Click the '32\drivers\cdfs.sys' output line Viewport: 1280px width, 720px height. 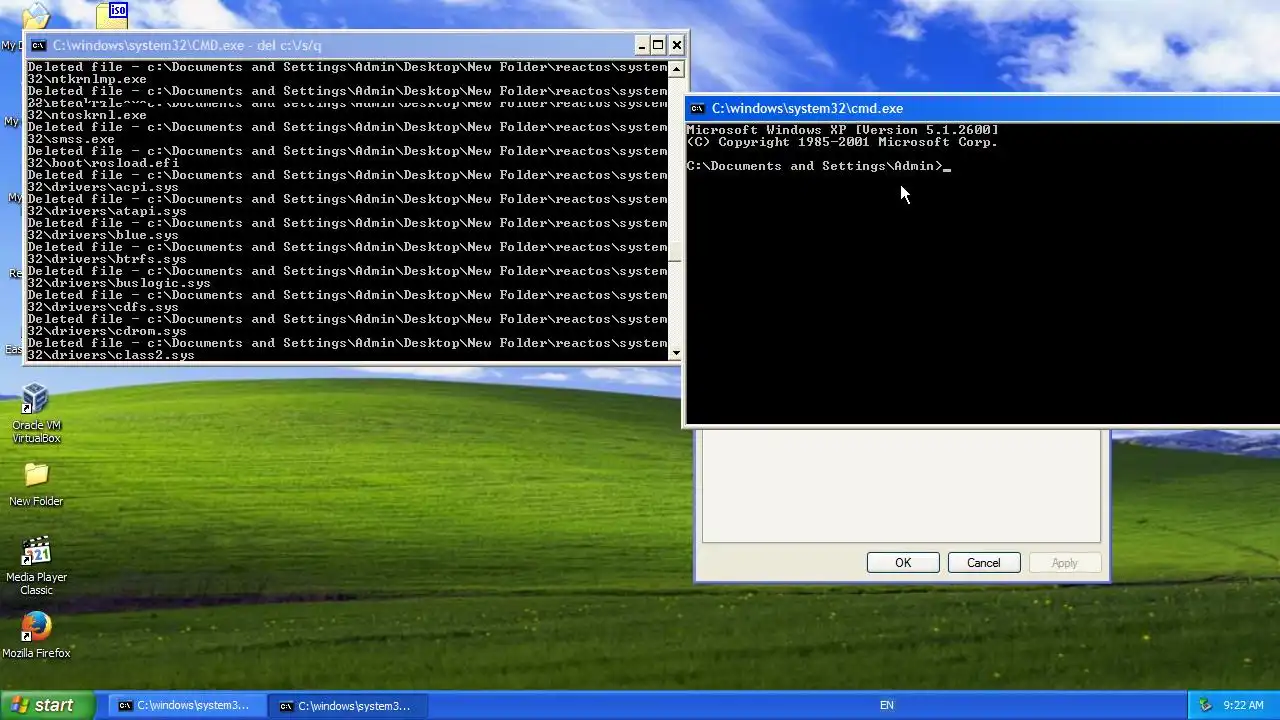103,307
